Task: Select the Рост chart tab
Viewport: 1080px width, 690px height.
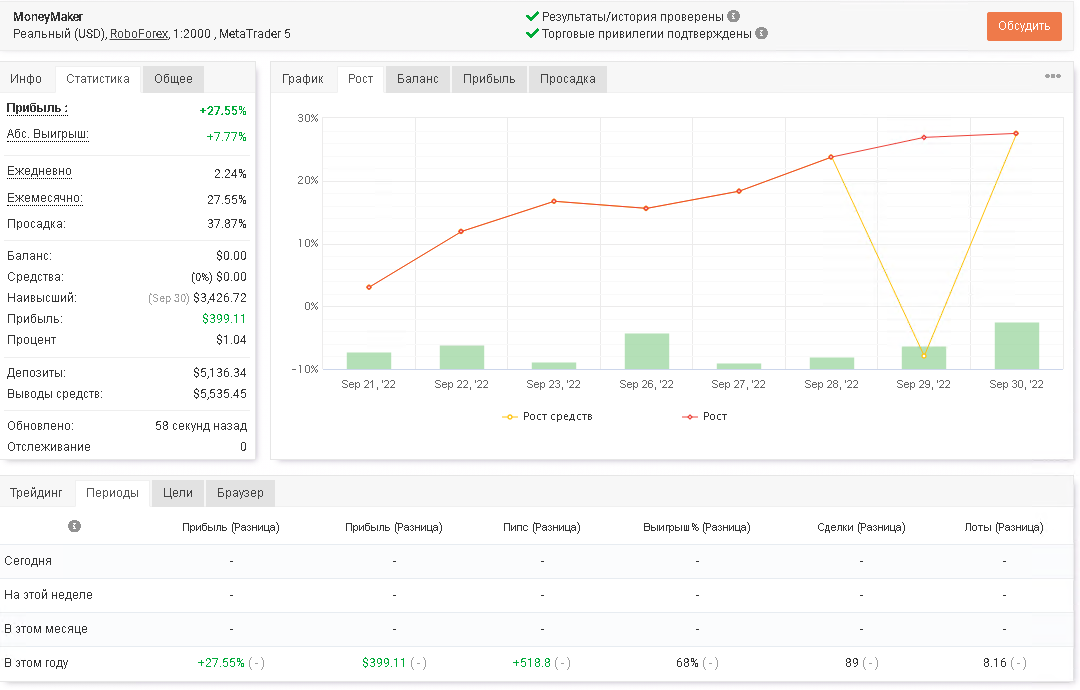Action: 360,79
